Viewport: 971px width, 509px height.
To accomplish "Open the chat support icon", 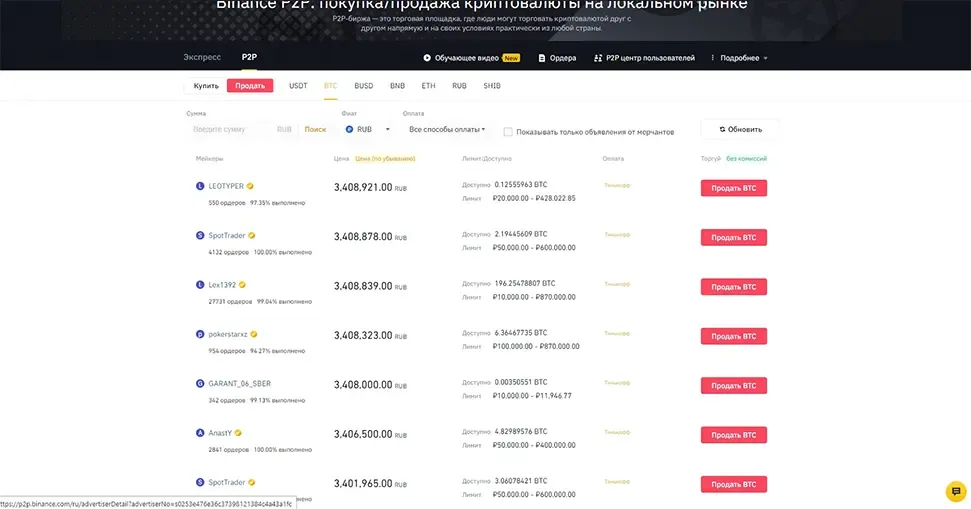I will 956,492.
